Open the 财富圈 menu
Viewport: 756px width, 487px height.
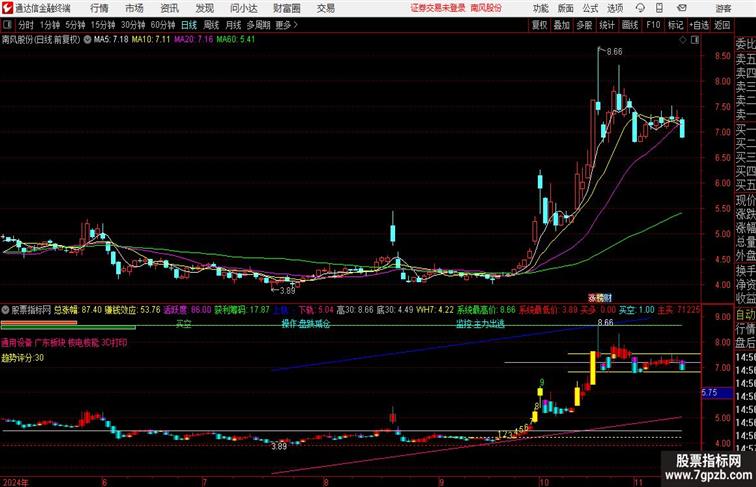(287, 8)
